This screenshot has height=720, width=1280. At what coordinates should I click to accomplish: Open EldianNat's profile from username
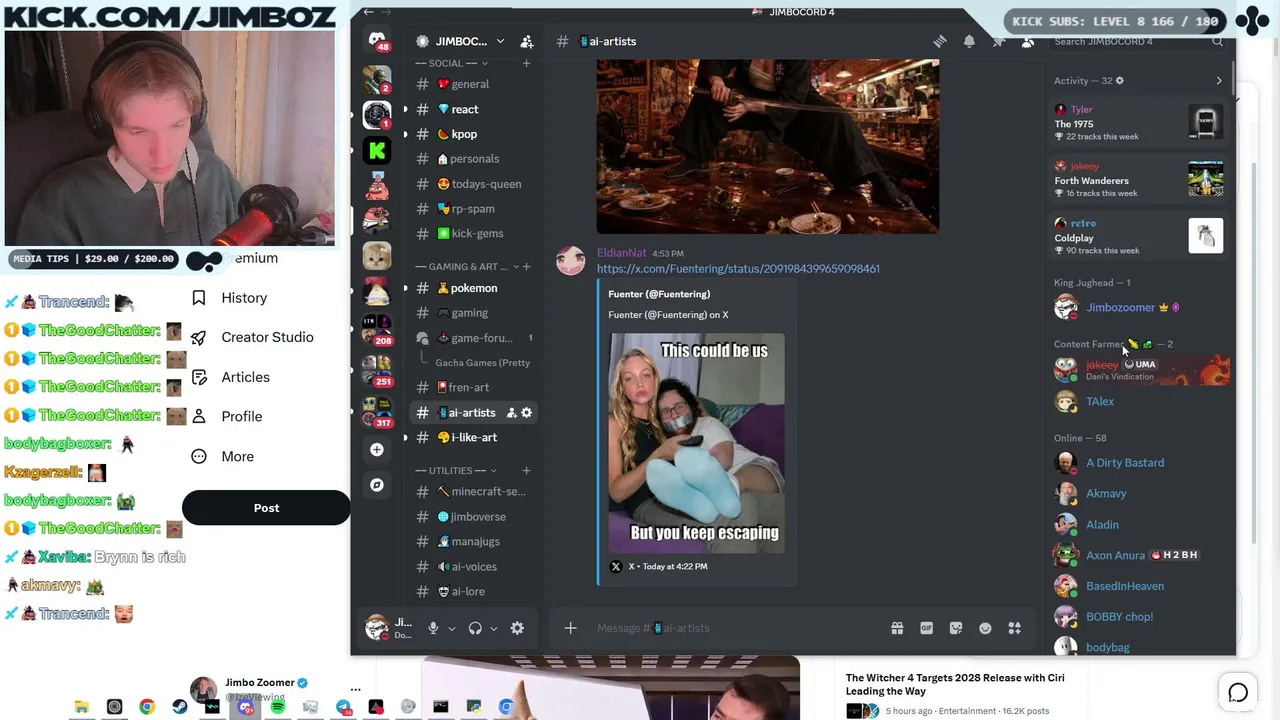(621, 253)
